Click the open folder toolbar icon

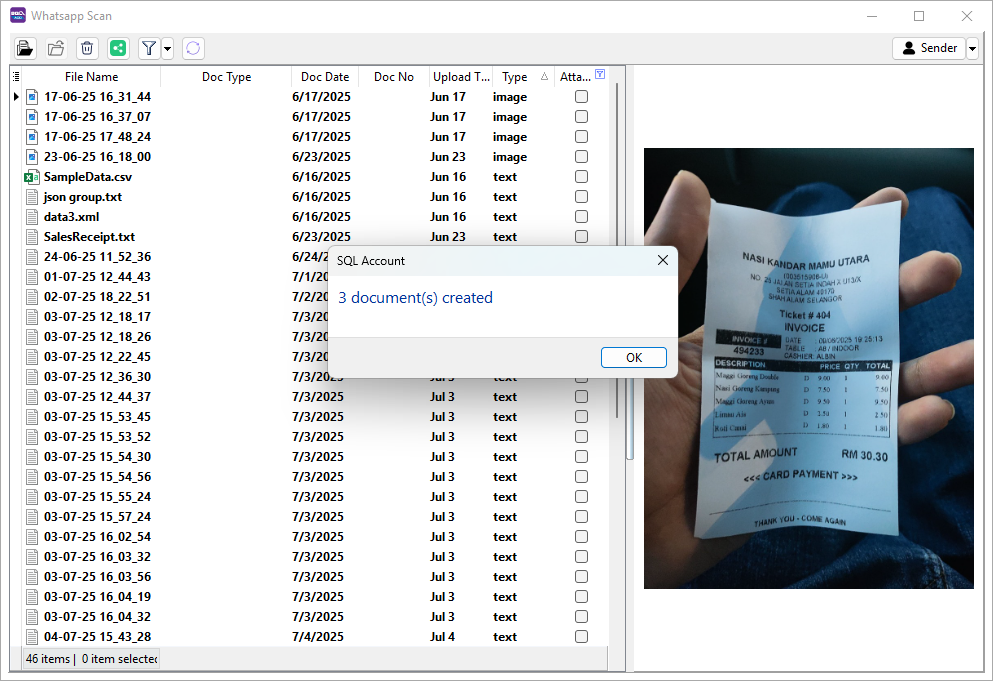[x=56, y=48]
